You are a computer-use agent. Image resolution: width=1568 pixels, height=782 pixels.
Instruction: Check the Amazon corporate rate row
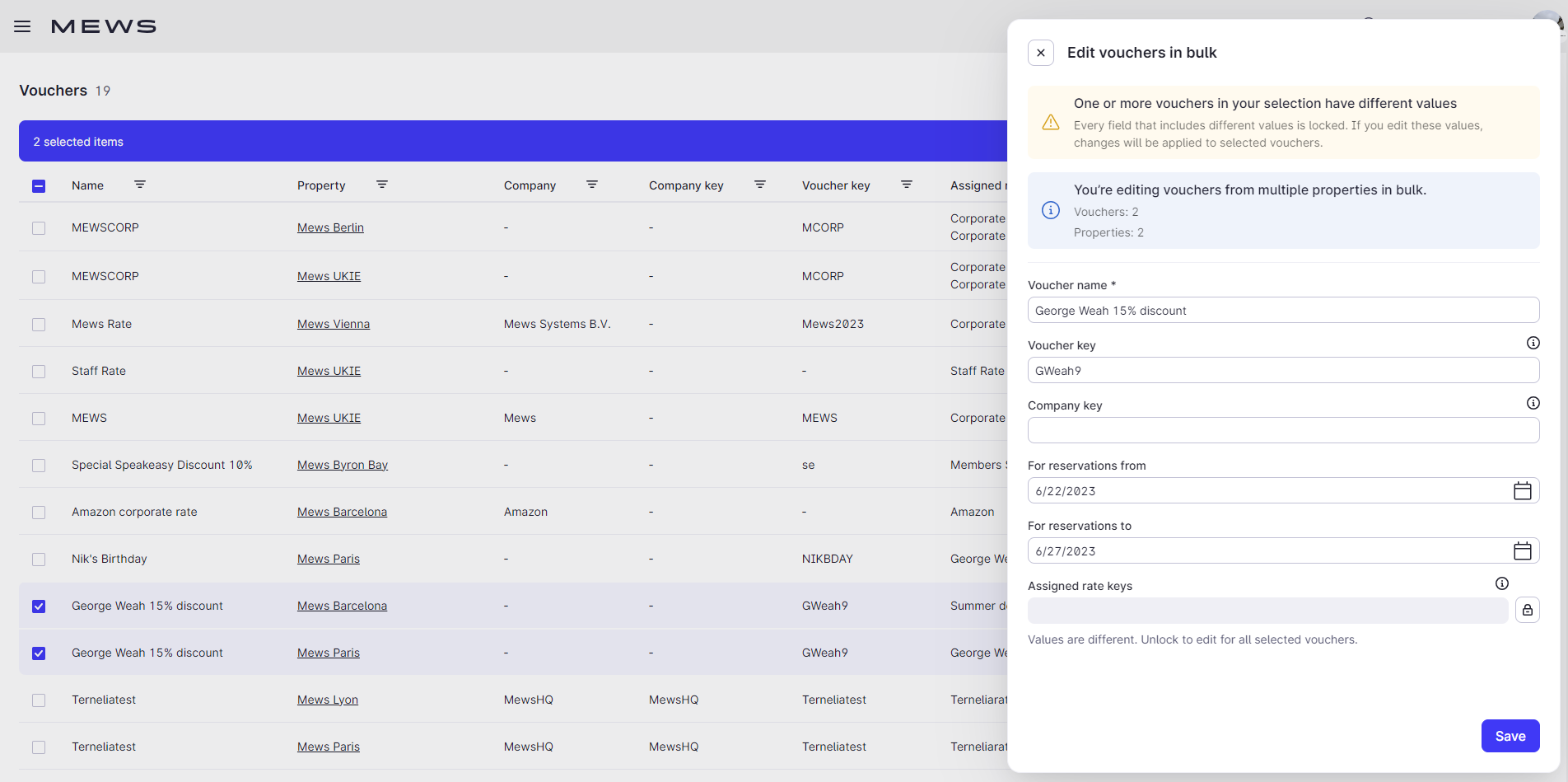coord(39,513)
